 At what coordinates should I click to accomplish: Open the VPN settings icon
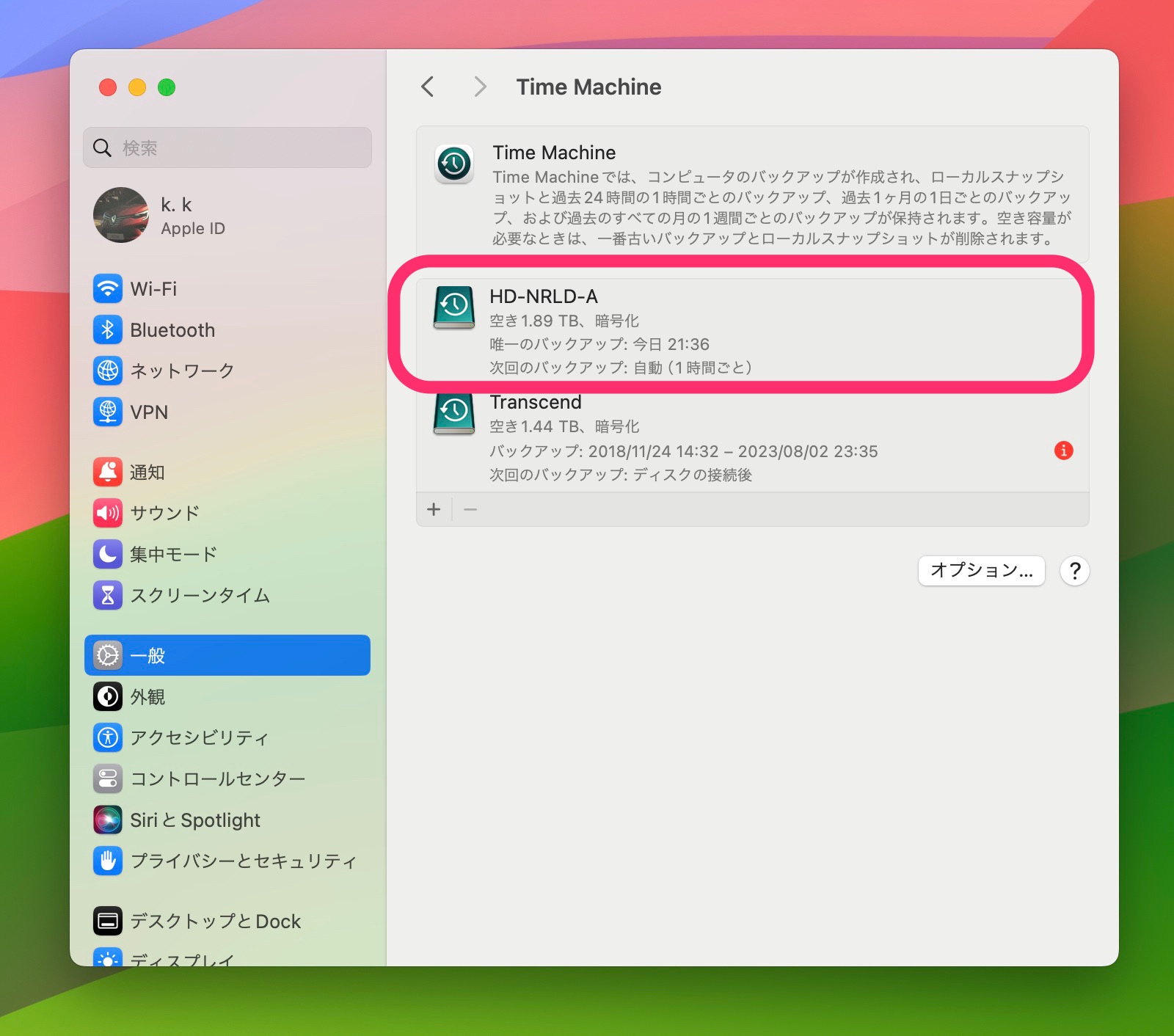(108, 412)
